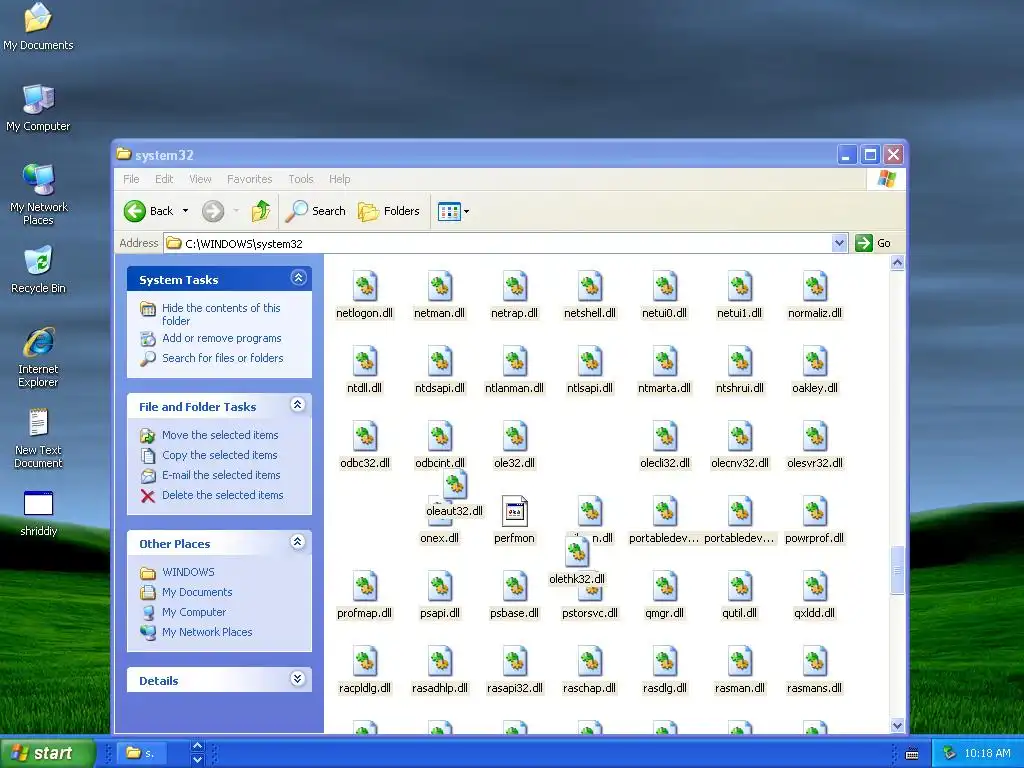
Task: Select the Internet Explorer desktop icon
Action: (39, 357)
